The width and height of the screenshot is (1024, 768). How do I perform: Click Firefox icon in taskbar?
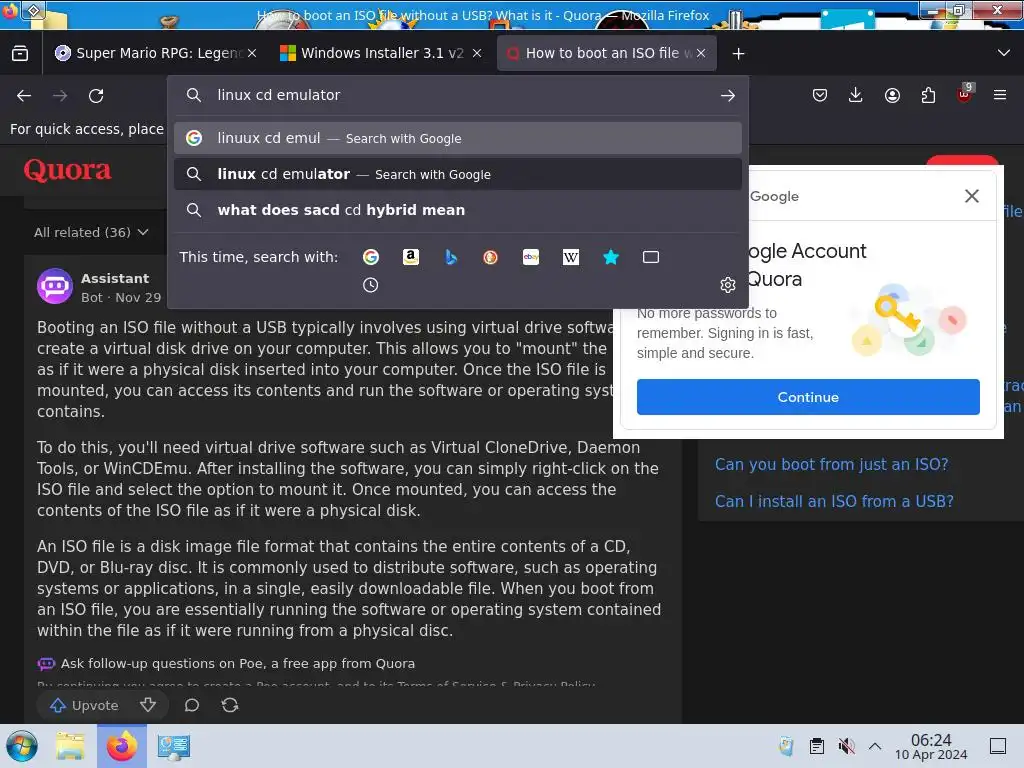pyautogui.click(x=122, y=746)
